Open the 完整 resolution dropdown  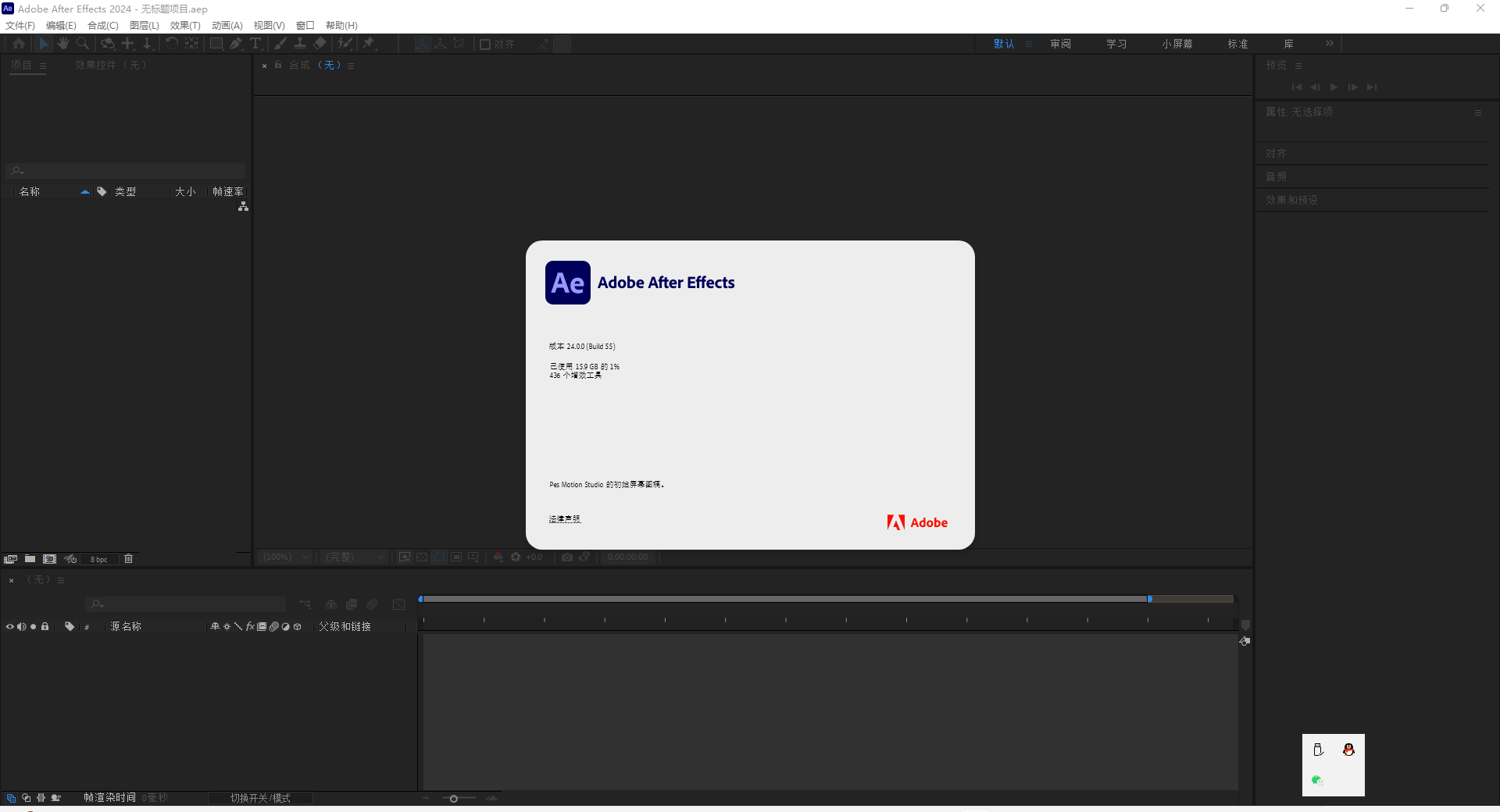pos(354,557)
